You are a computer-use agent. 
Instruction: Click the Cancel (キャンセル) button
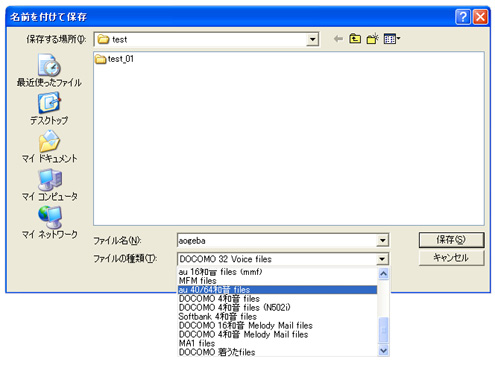point(451,258)
